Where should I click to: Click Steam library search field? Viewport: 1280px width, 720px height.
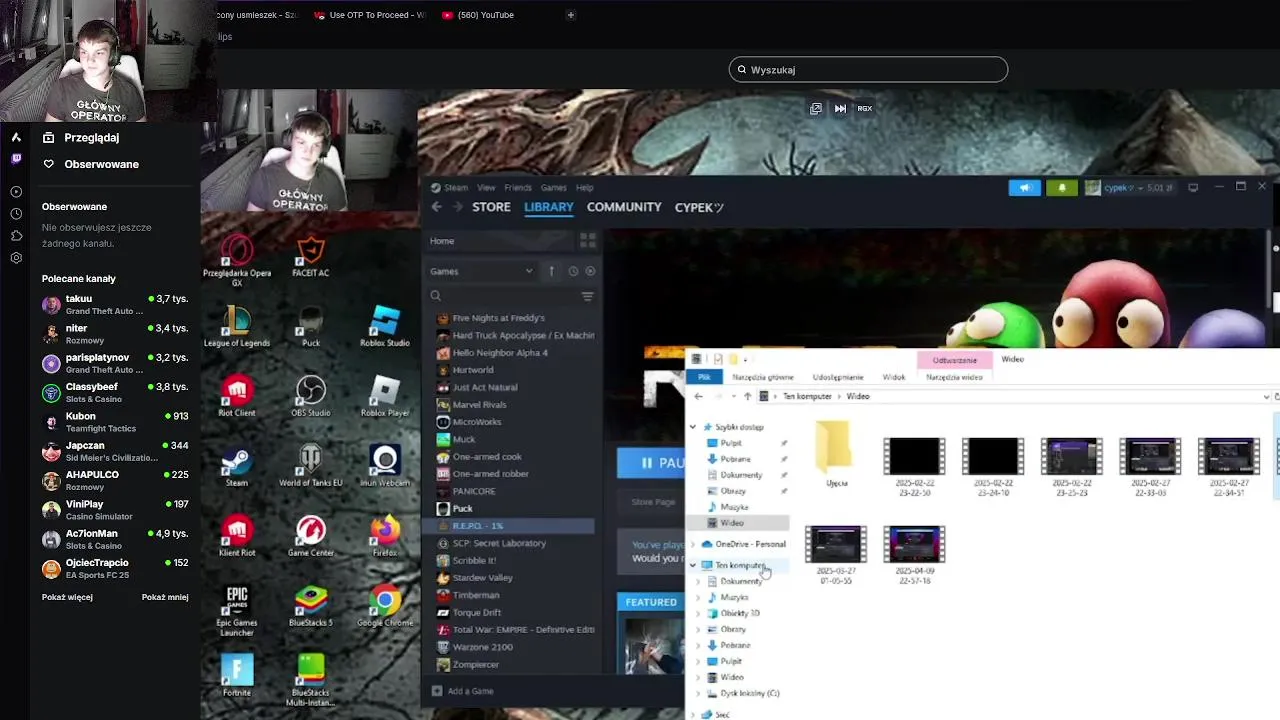[505, 296]
